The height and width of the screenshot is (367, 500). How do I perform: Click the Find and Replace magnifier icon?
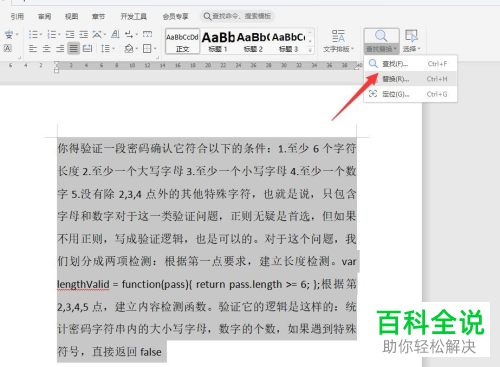click(x=381, y=36)
